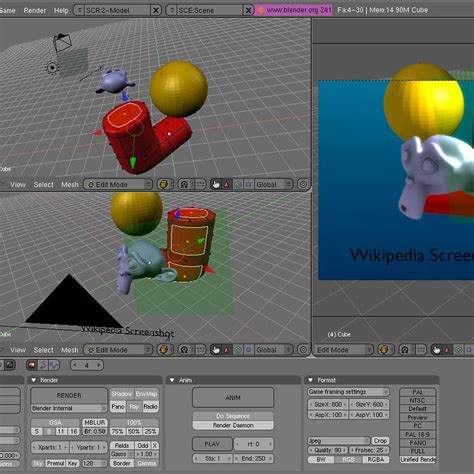Toggle the 3D manipulator hand icon in upper viewport

[x=216, y=184]
